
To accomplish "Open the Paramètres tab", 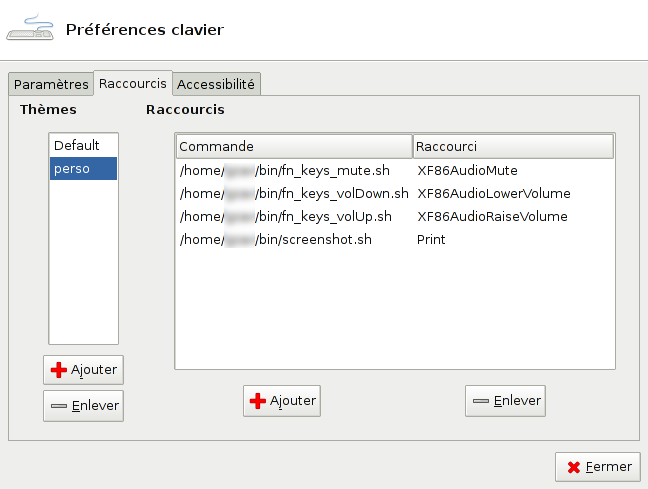I will tap(51, 84).
